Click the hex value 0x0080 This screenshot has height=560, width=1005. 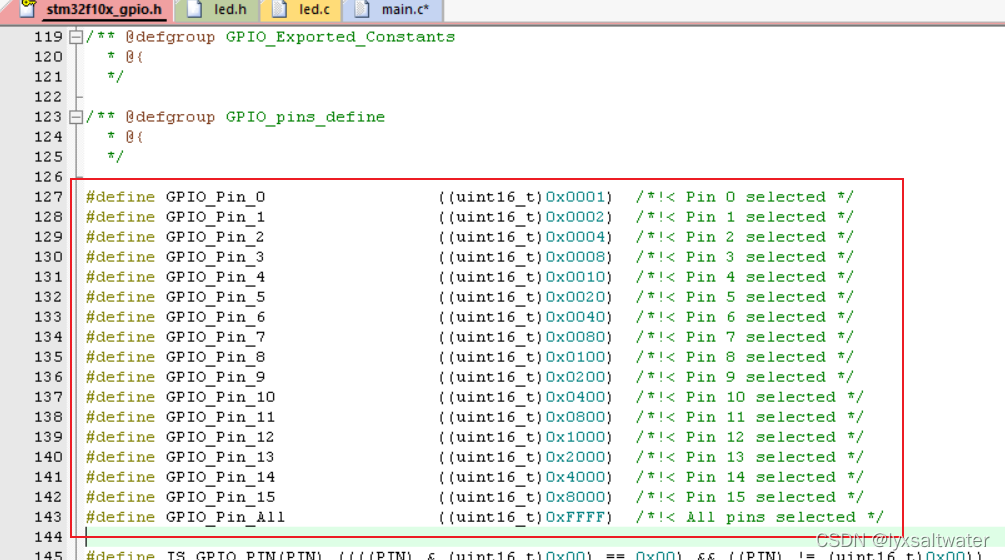tap(575, 337)
